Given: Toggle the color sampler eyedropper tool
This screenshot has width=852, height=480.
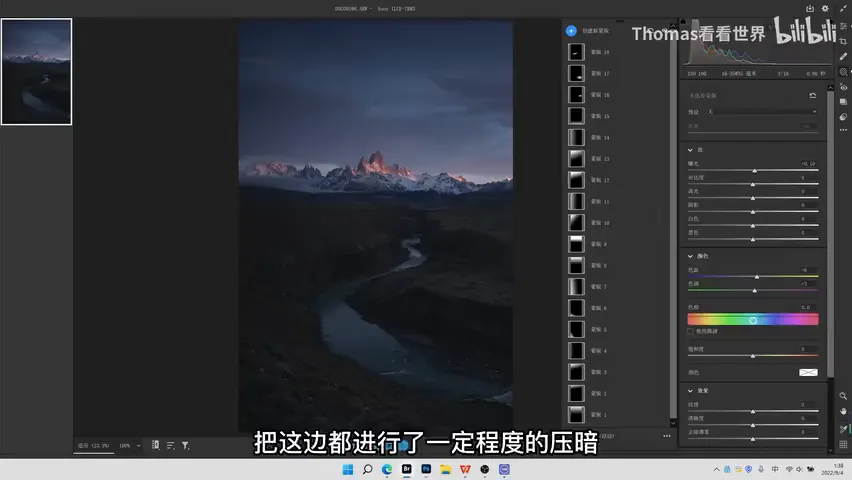Looking at the screenshot, I should click(x=843, y=429).
